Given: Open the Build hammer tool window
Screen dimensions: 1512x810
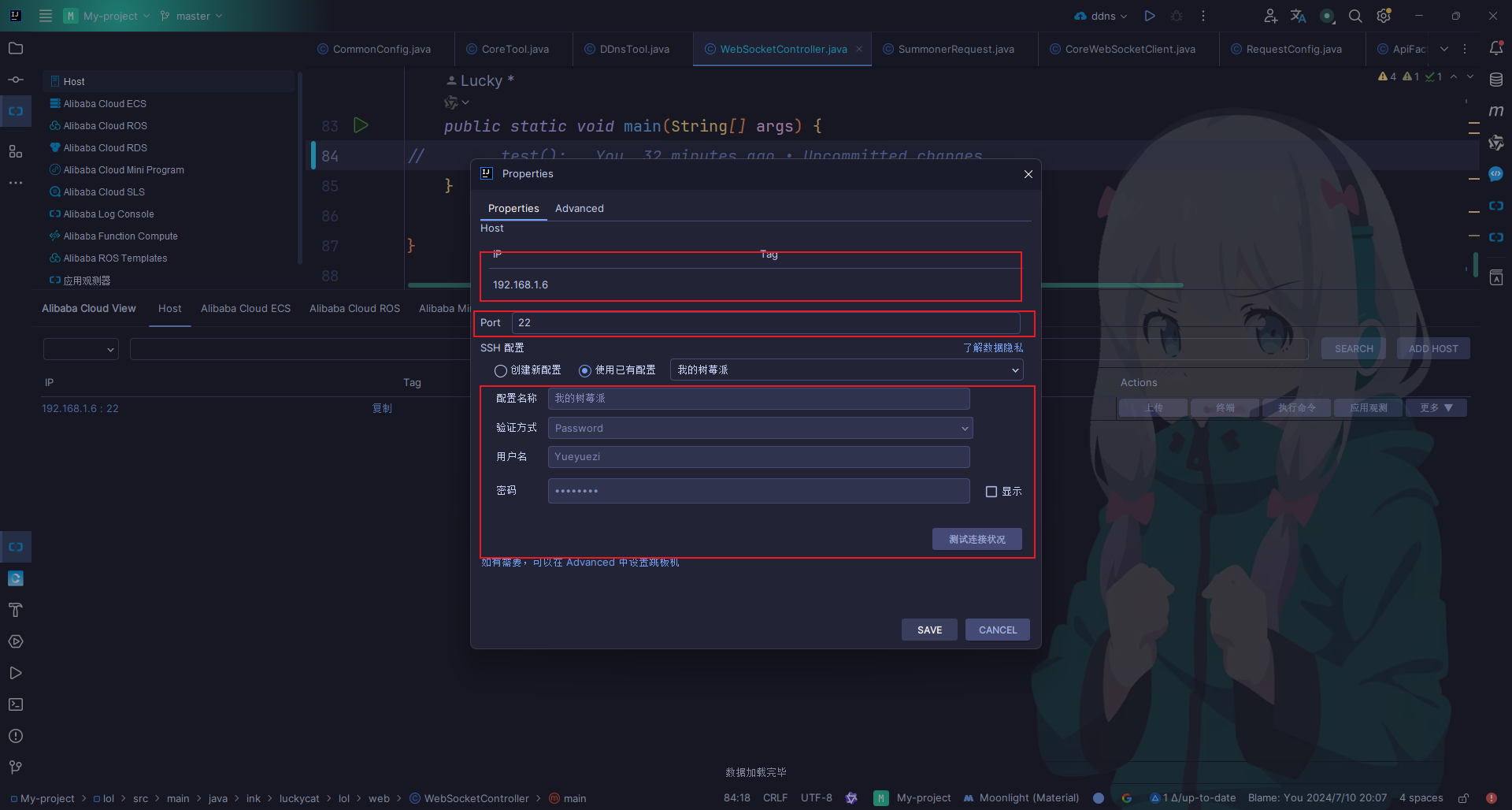Looking at the screenshot, I should (x=16, y=610).
